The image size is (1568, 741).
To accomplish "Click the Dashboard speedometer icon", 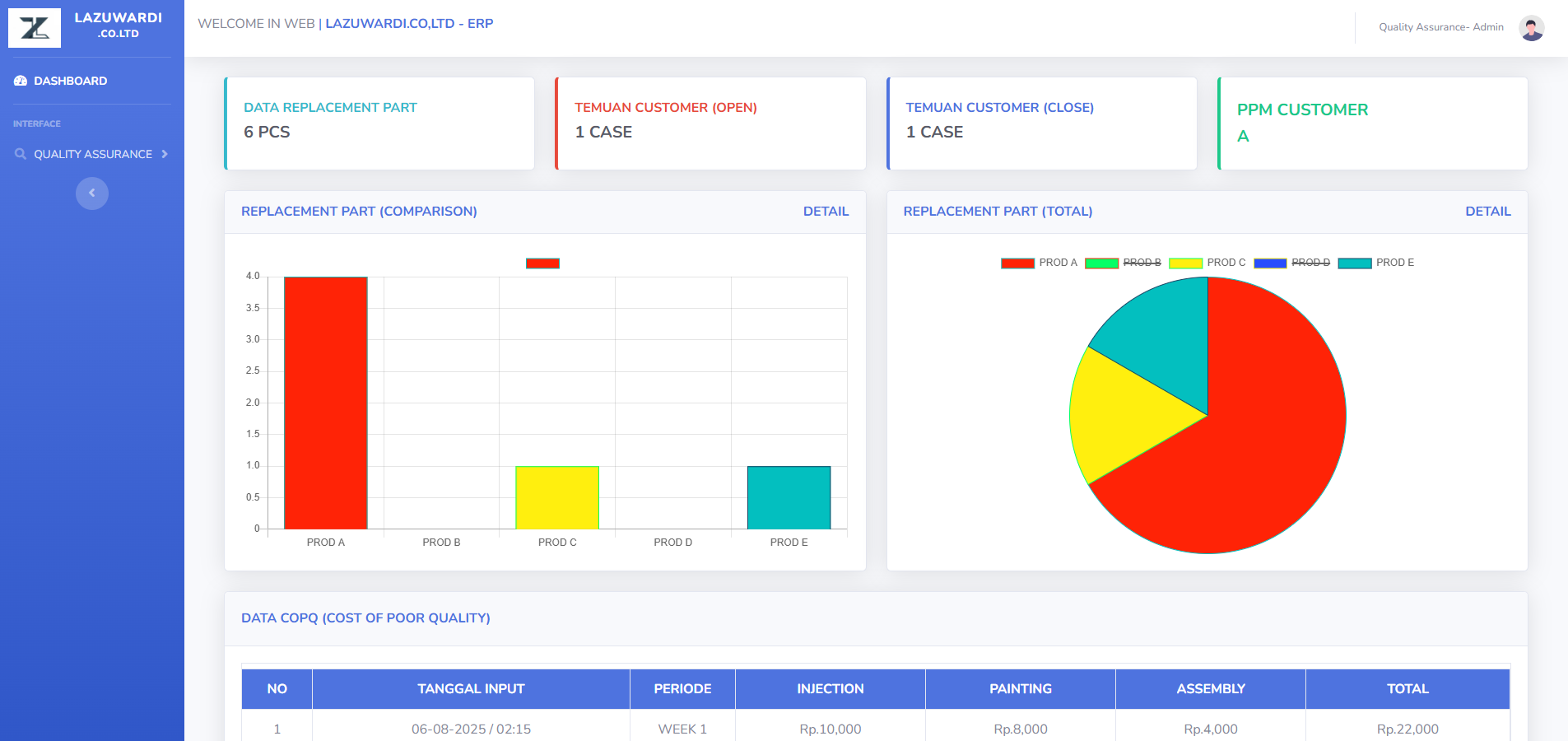I will point(21,81).
